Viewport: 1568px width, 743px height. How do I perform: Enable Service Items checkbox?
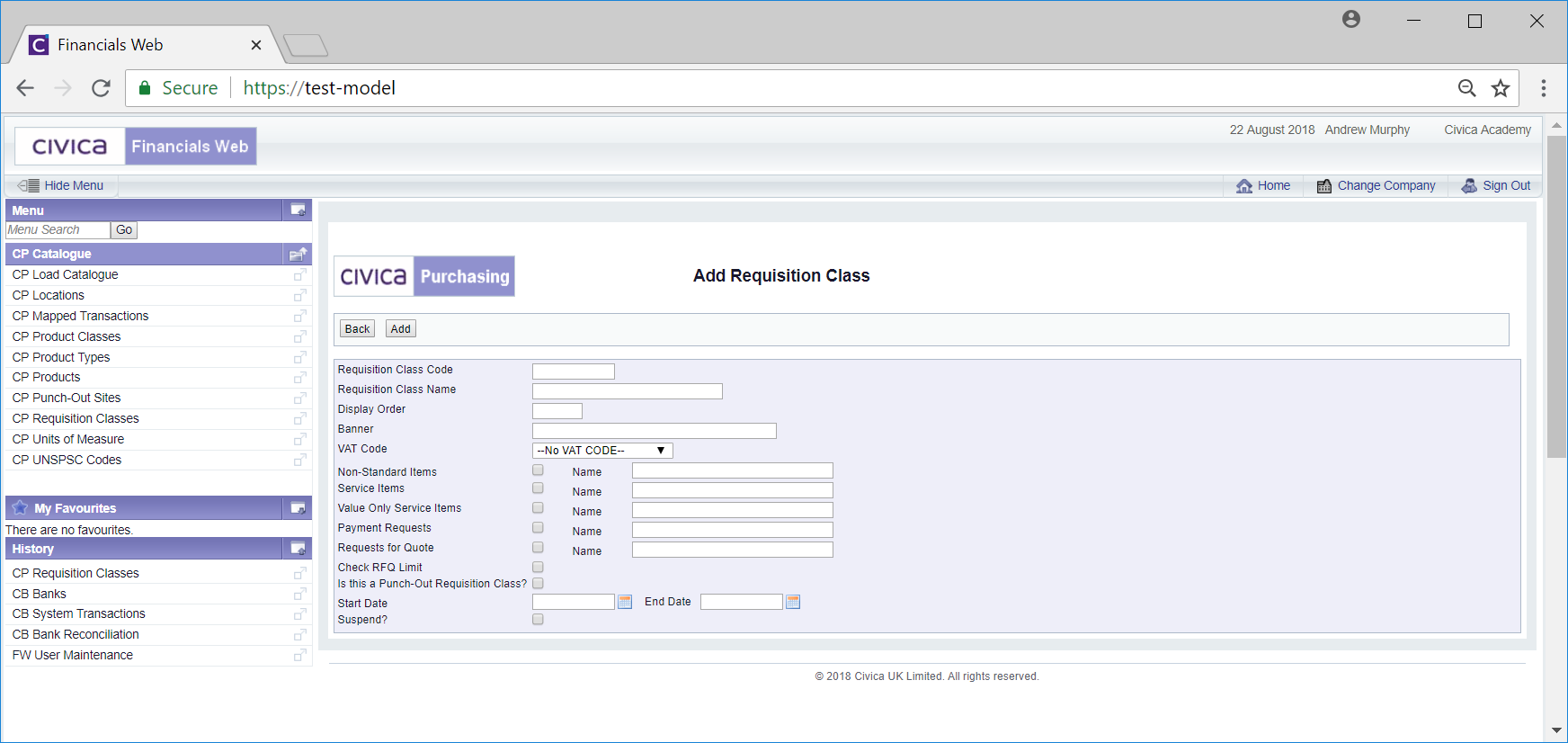coord(538,488)
